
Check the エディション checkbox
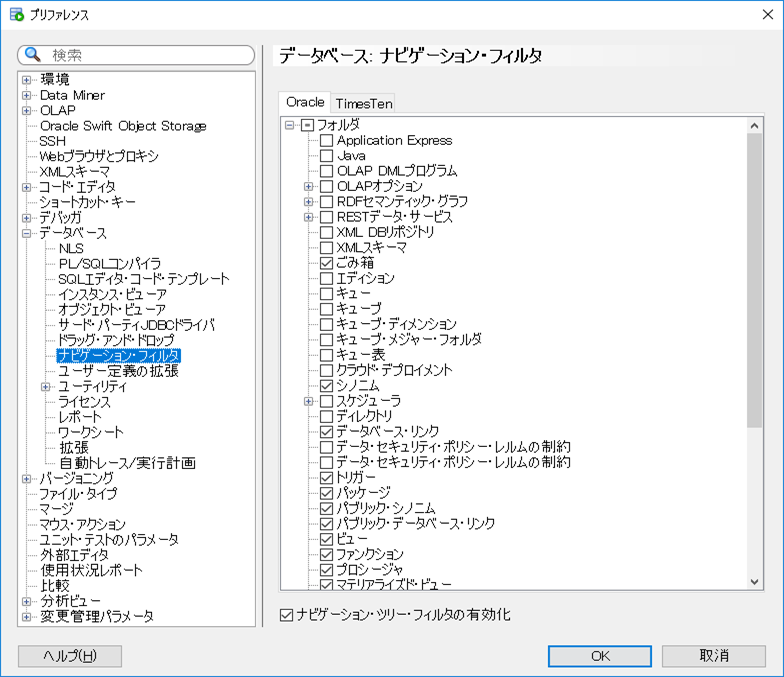click(326, 278)
